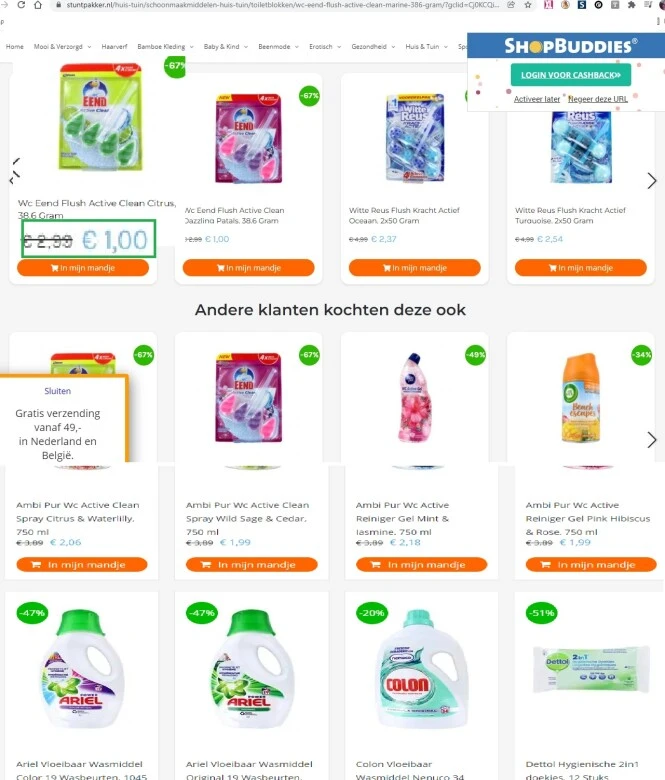The width and height of the screenshot is (665, 780).
Task: Click the 'Negeer deze URL' link
Action: point(598,99)
